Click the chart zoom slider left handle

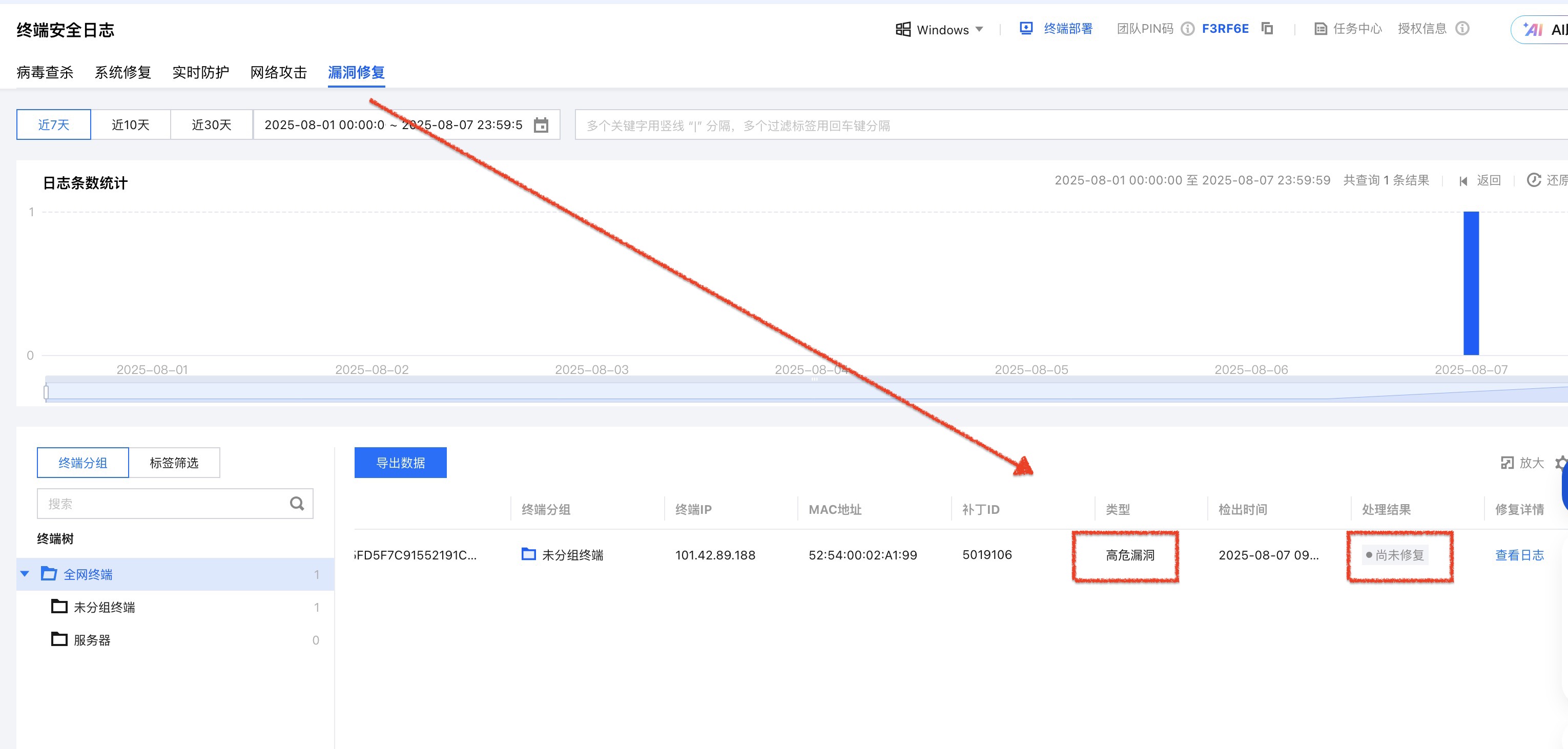[x=46, y=392]
